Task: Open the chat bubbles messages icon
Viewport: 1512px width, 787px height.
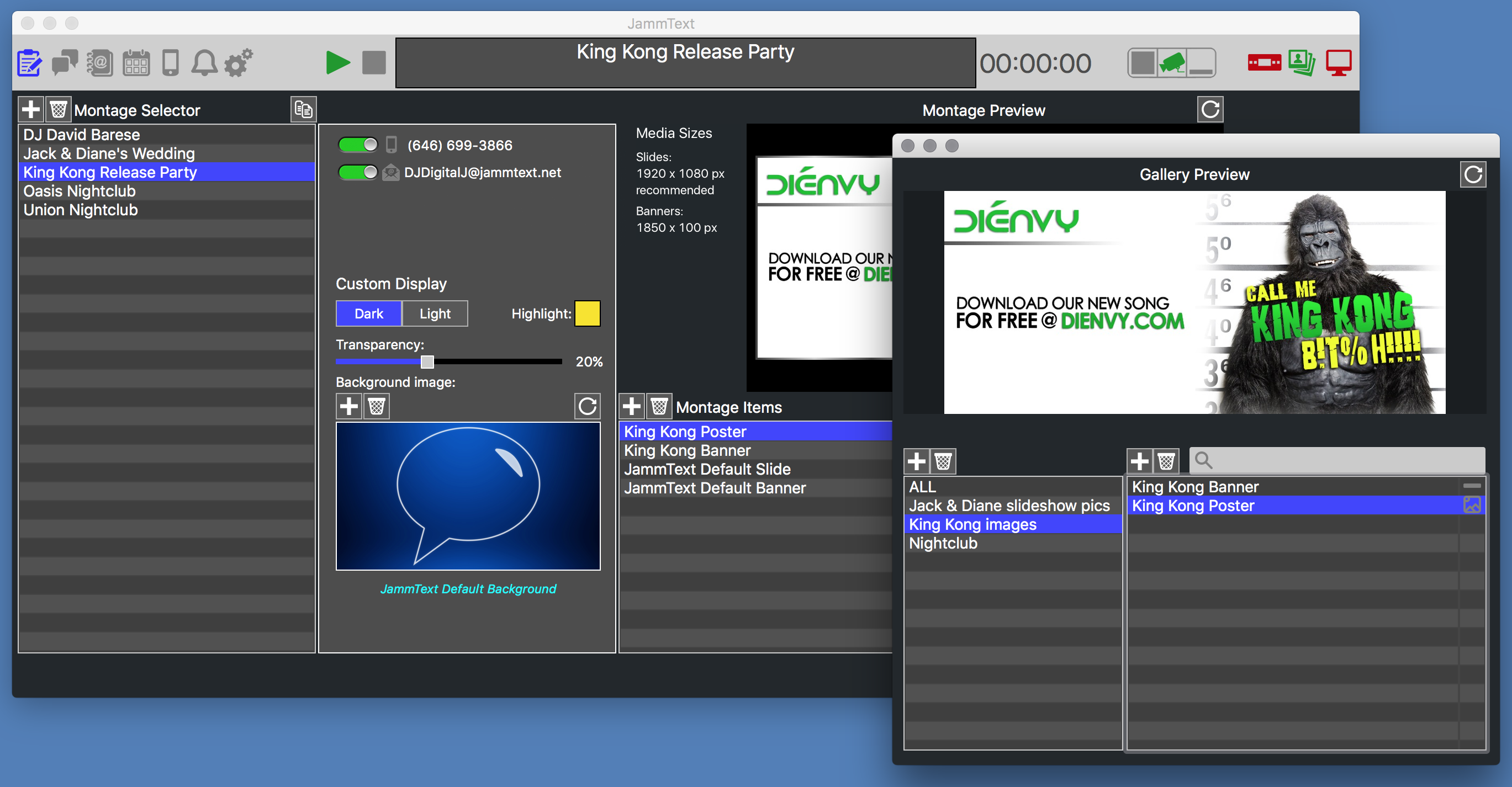Action: coord(65,63)
